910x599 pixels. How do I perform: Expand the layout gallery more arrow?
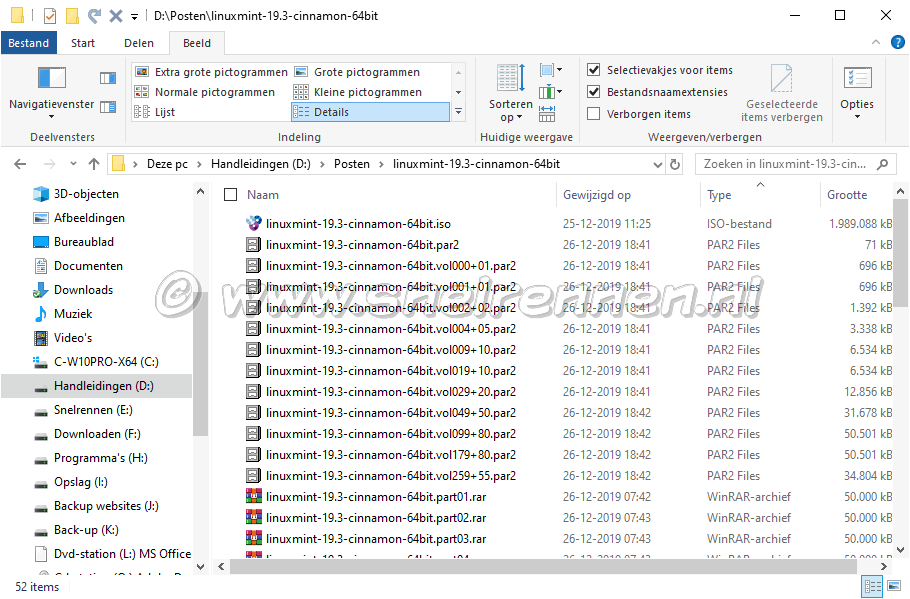pyautogui.click(x=458, y=111)
